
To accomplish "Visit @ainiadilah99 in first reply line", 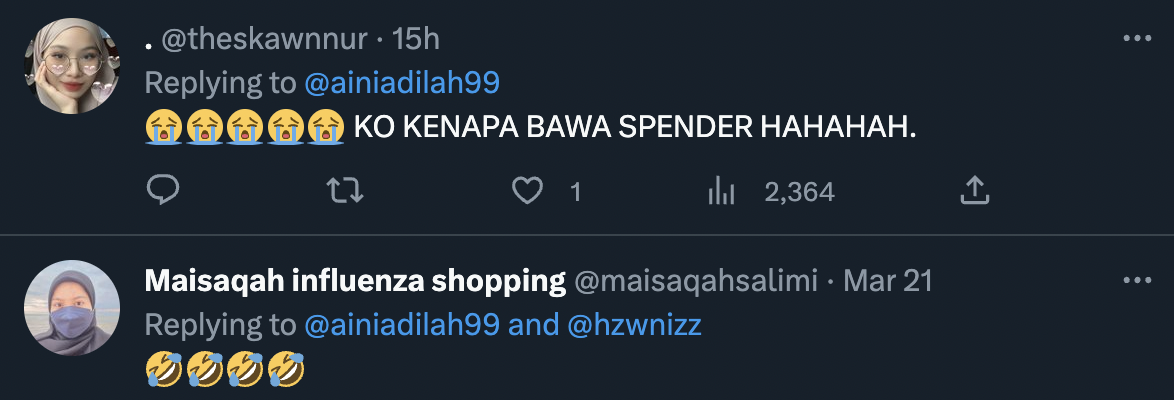I will click(x=402, y=83).
